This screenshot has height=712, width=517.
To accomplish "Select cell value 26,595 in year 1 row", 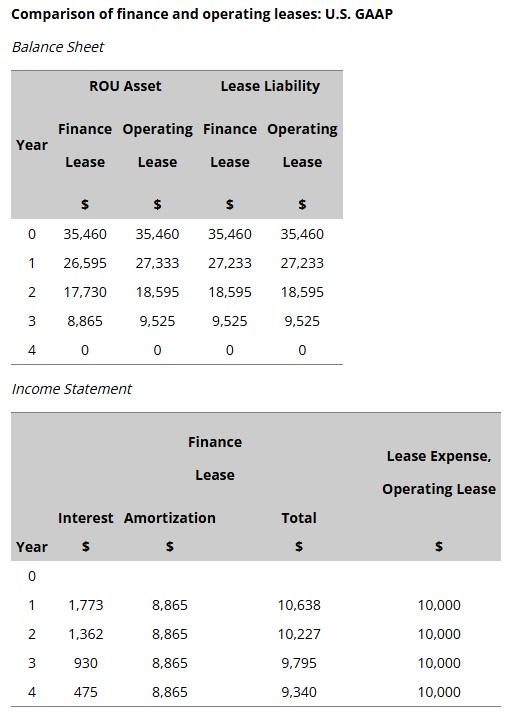I will [85, 263].
